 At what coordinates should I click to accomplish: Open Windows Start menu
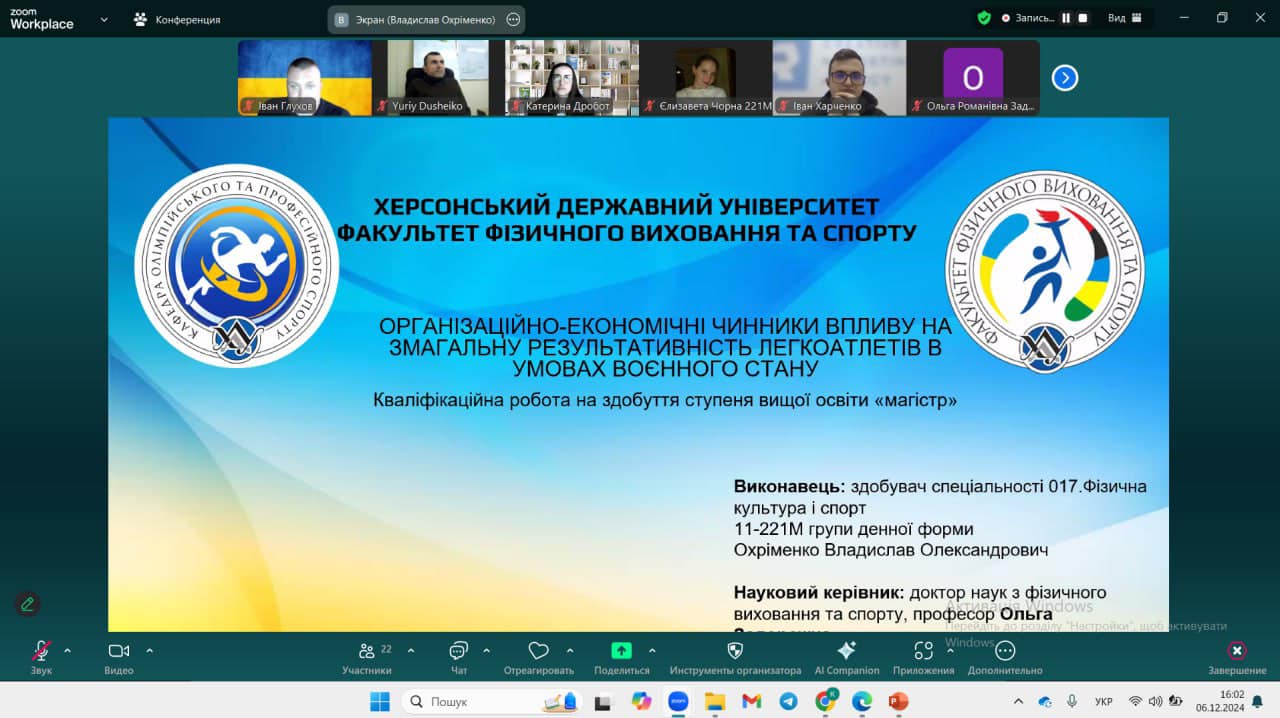[x=380, y=702]
